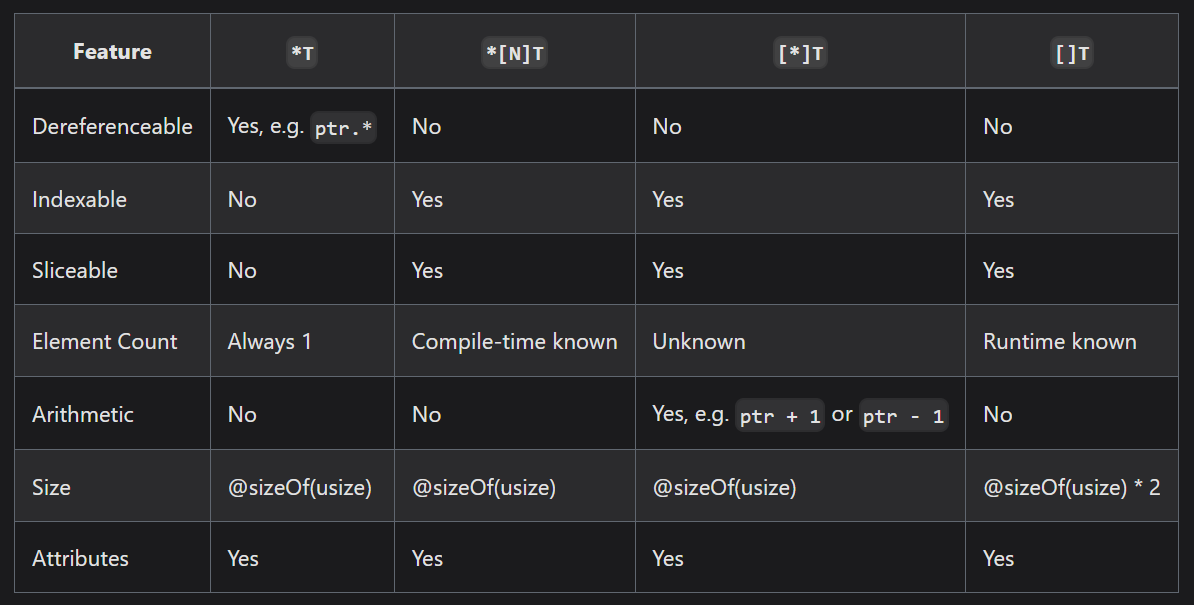The height and width of the screenshot is (605, 1194).
Task: Click the "Compile-time known" cell
Action: point(514,341)
